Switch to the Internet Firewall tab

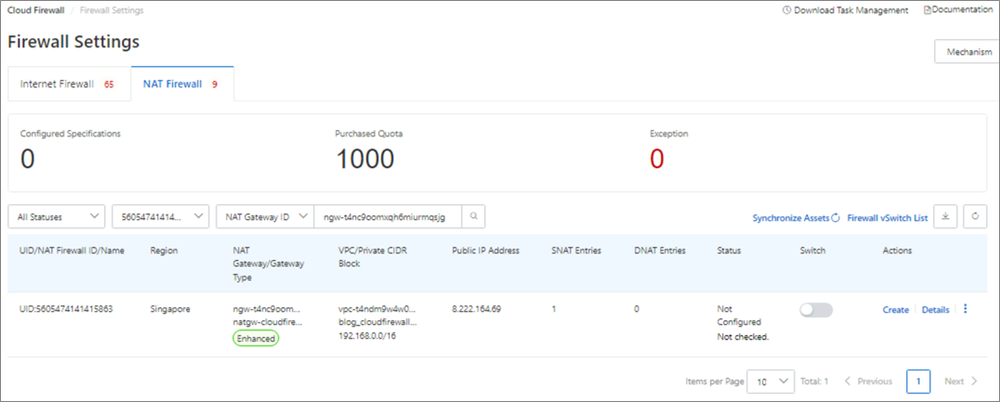click(67, 84)
